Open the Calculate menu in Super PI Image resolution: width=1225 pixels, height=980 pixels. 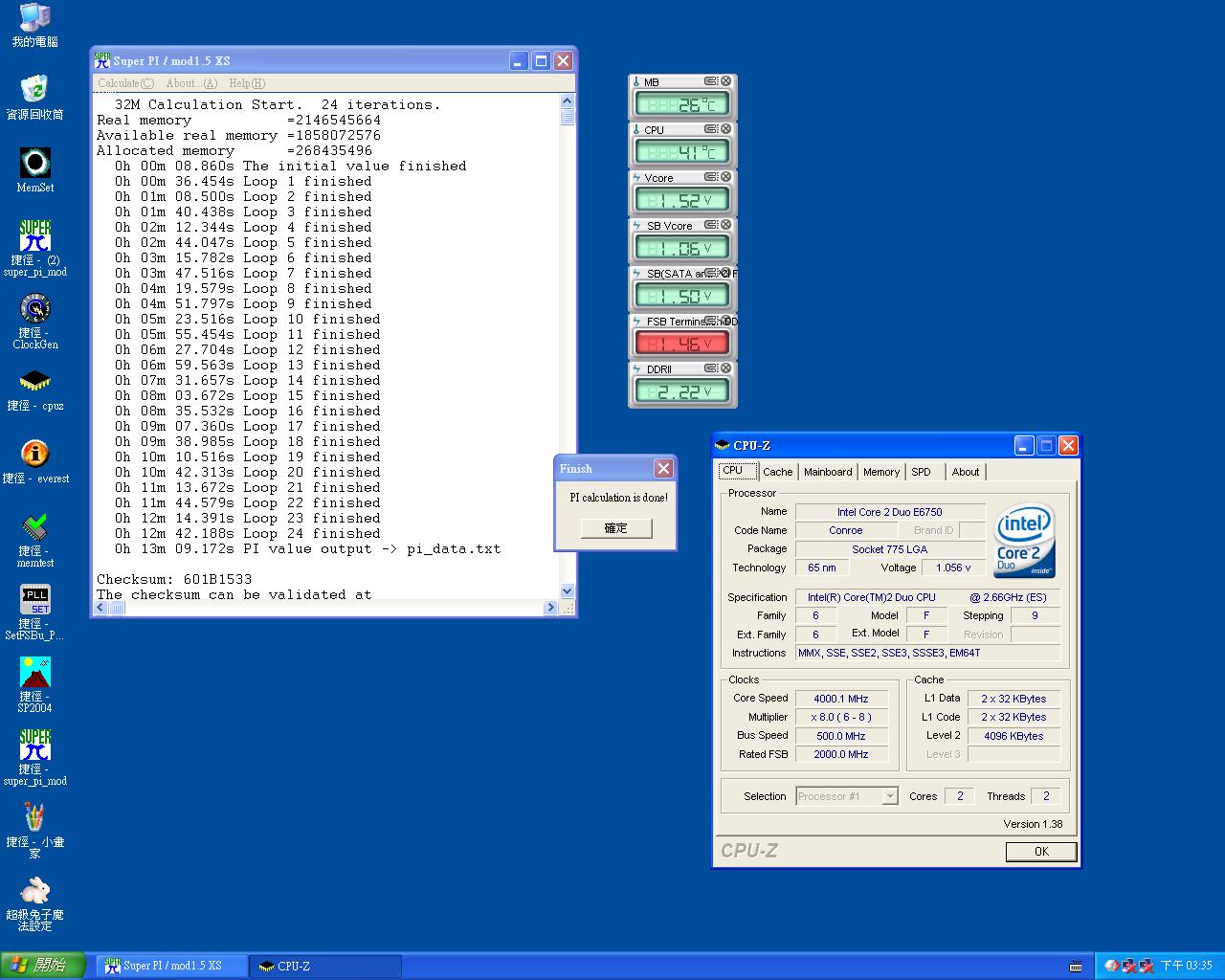125,83
